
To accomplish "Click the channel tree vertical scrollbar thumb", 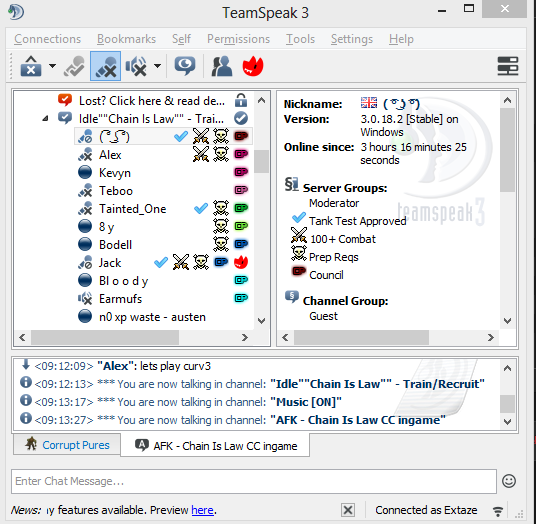I will 262,161.
